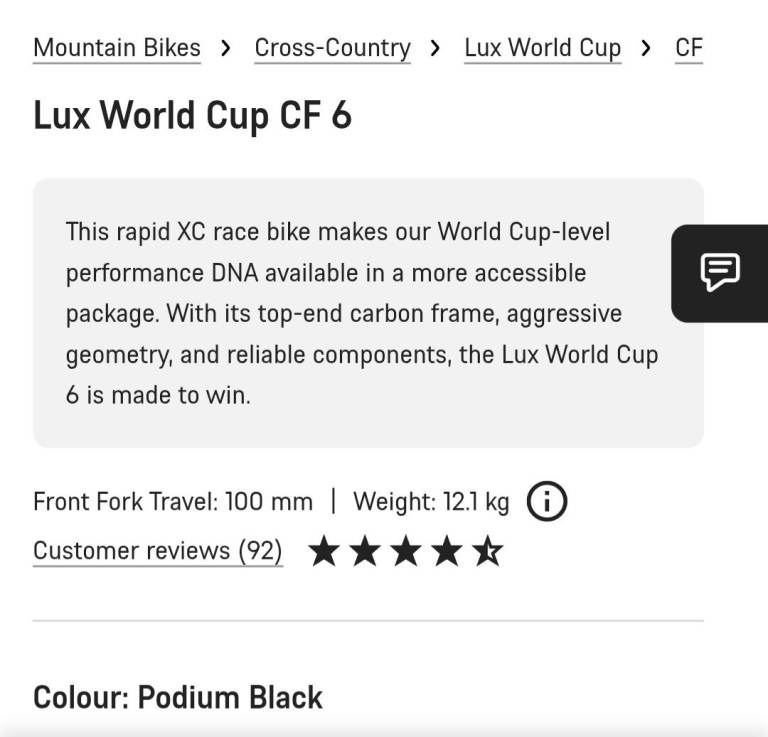The height and width of the screenshot is (737, 768).
Task: Click the chevron after Lux World Cup
Action: pos(647,47)
